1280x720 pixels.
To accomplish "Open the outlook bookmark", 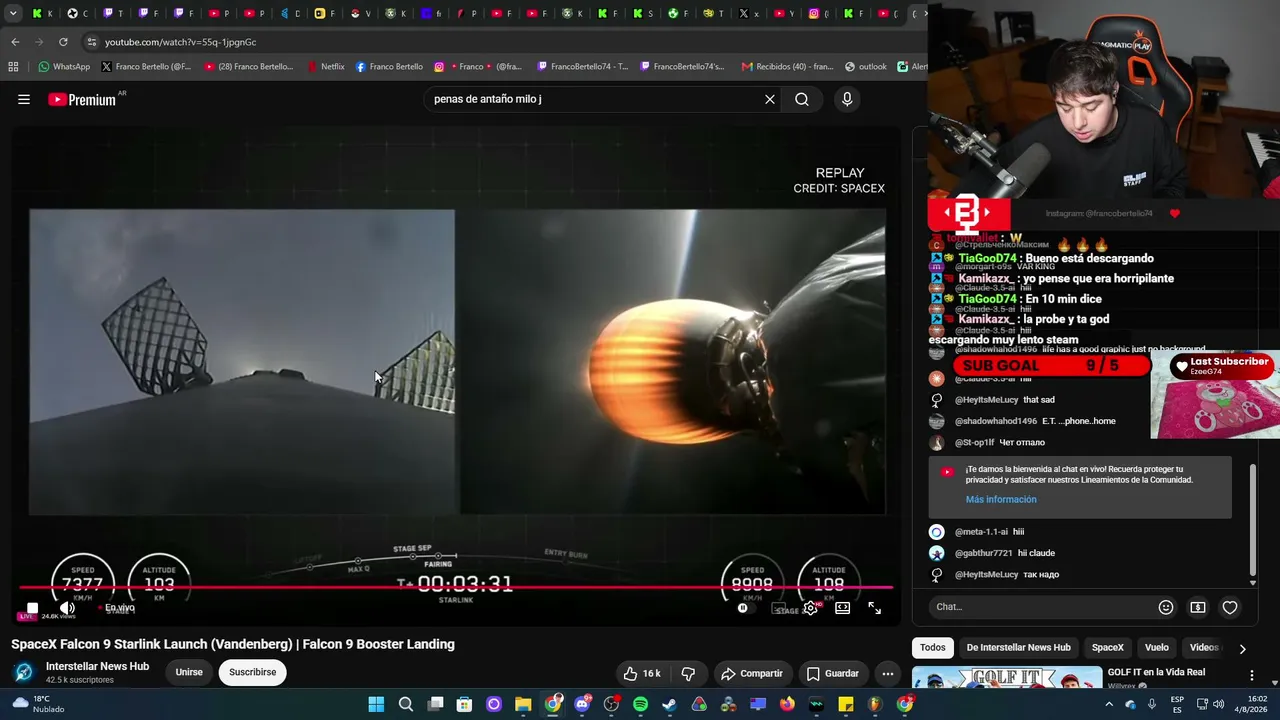I will tap(865, 67).
